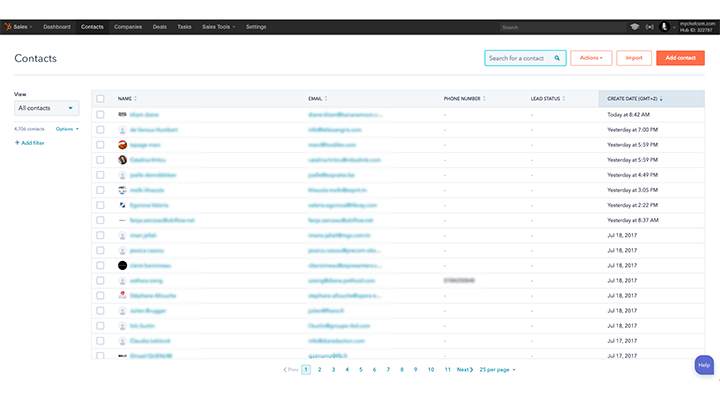Focus the top bar global Search field
This screenshot has width=720, height=400.
pos(562,27)
